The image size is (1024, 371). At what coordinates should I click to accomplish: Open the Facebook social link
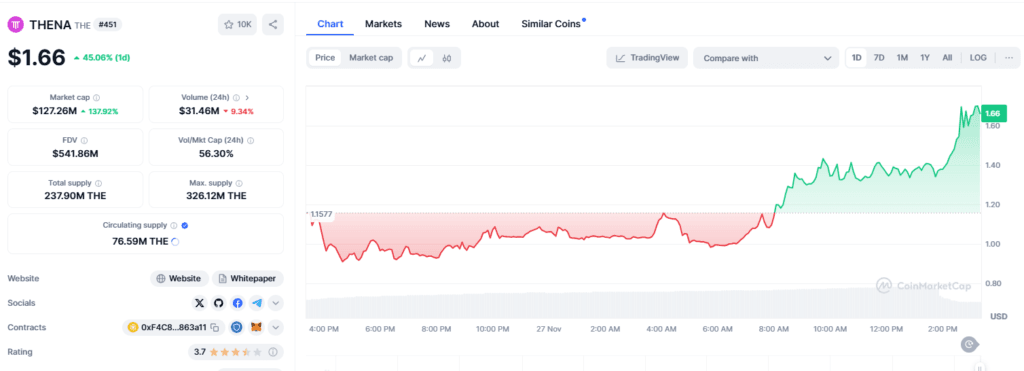[x=238, y=303]
